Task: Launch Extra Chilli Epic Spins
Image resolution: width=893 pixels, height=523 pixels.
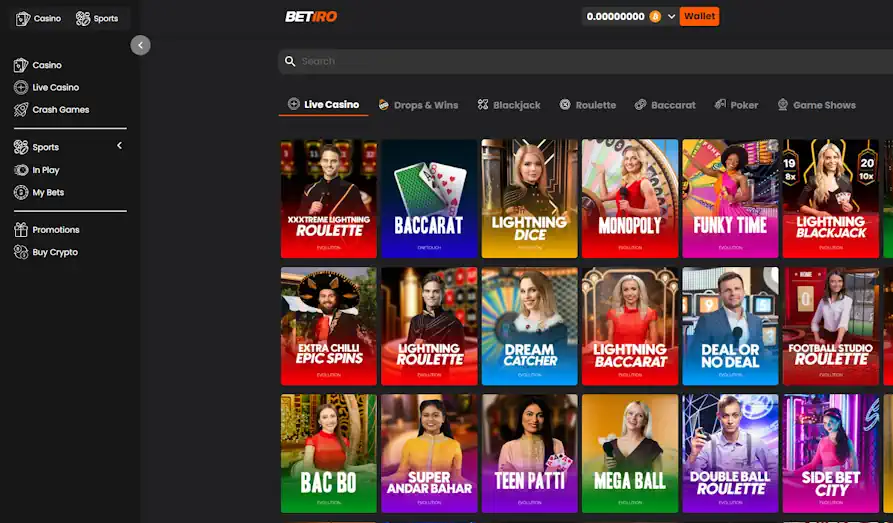Action: pos(329,326)
